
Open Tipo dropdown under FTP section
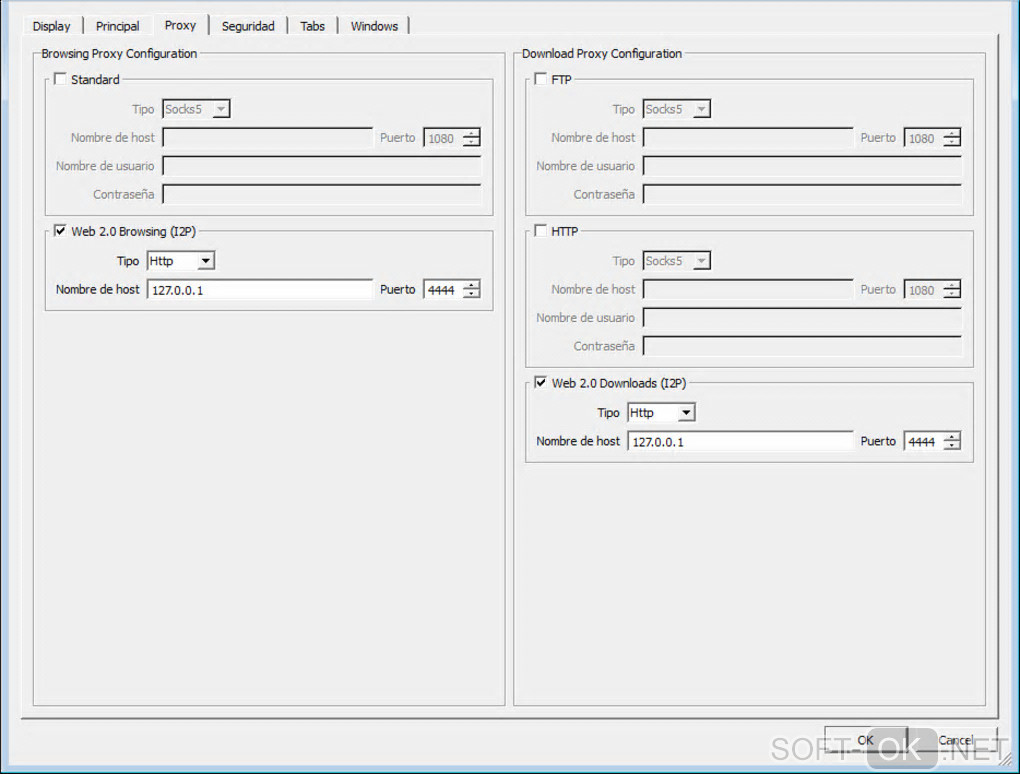(x=677, y=109)
